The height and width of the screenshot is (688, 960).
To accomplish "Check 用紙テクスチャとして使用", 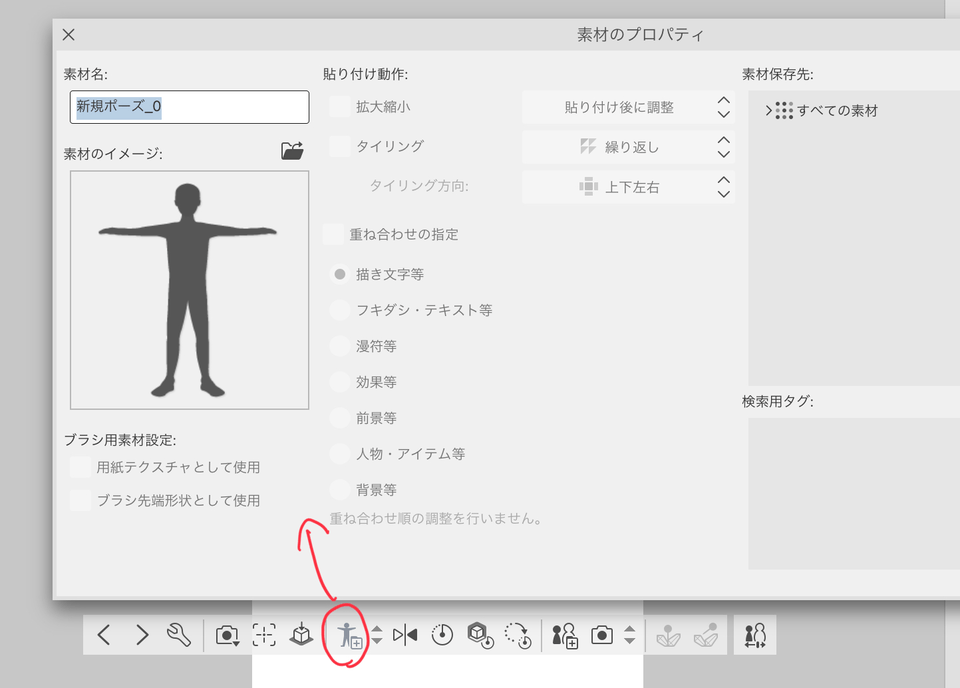I will [x=80, y=467].
